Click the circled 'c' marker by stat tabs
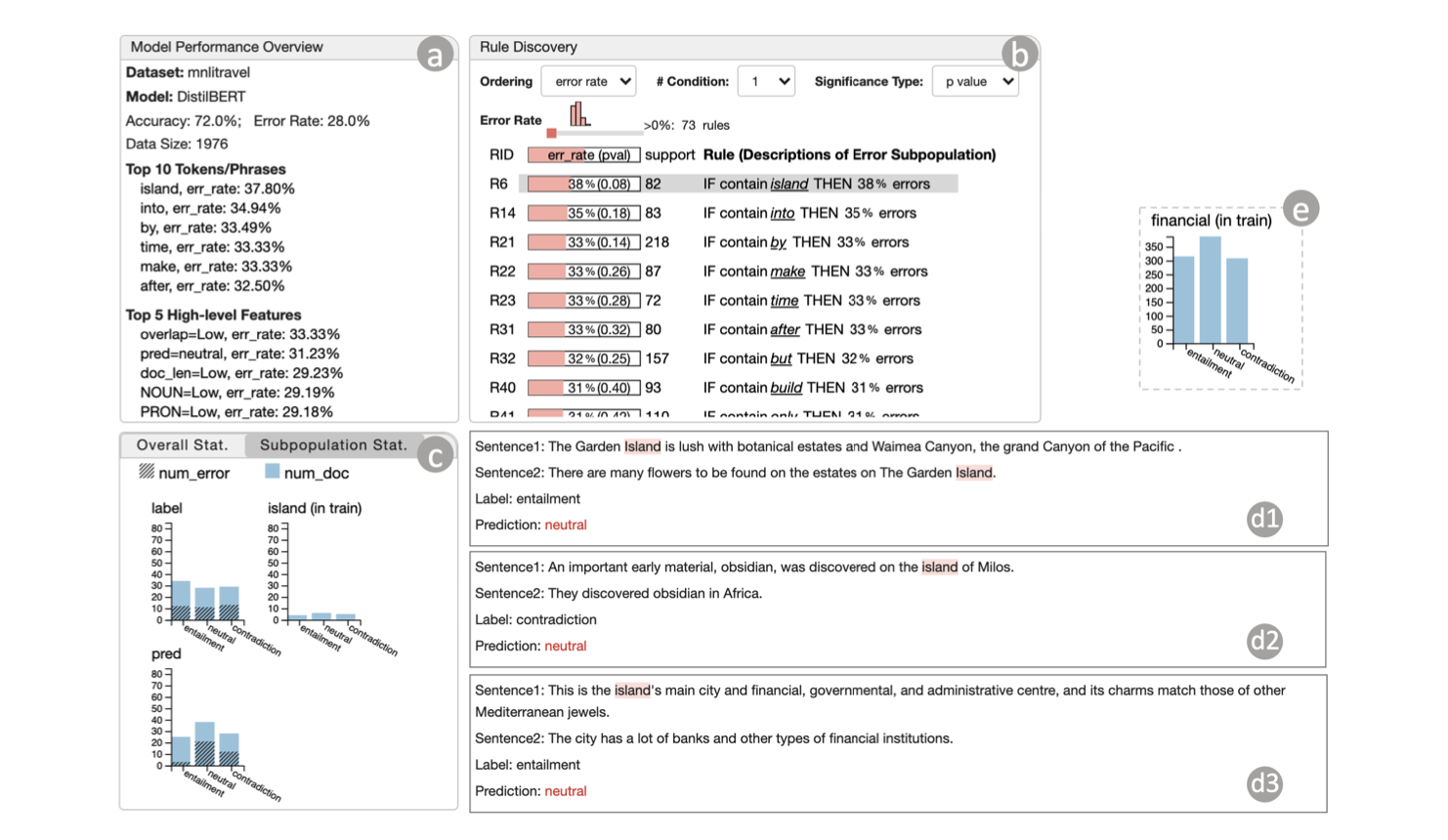The width and height of the screenshot is (1448, 840). click(435, 454)
